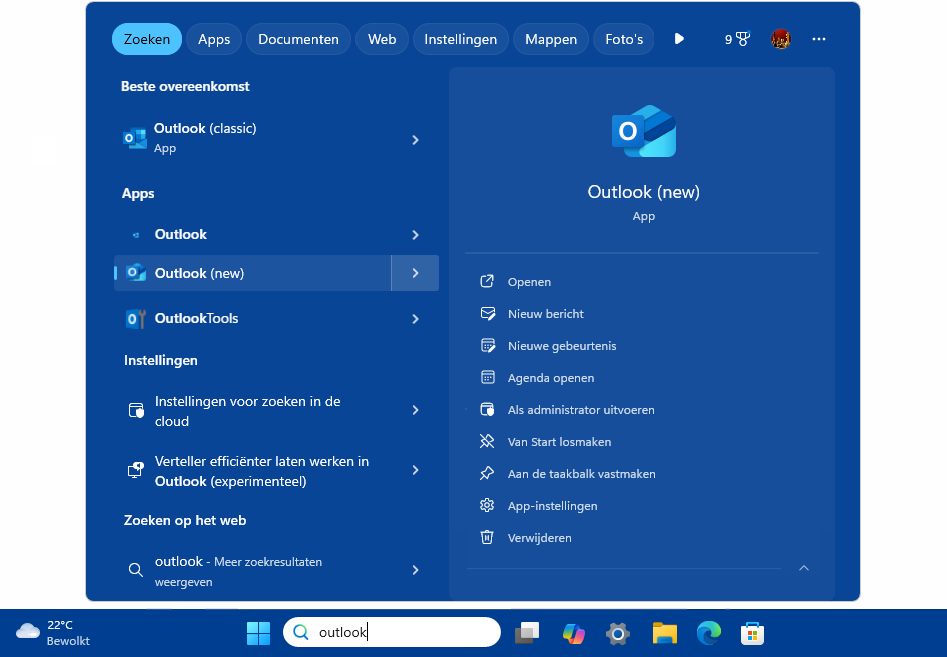Click the pin to taskbar icon
Screen dimensions: 947x657
(x=487, y=473)
